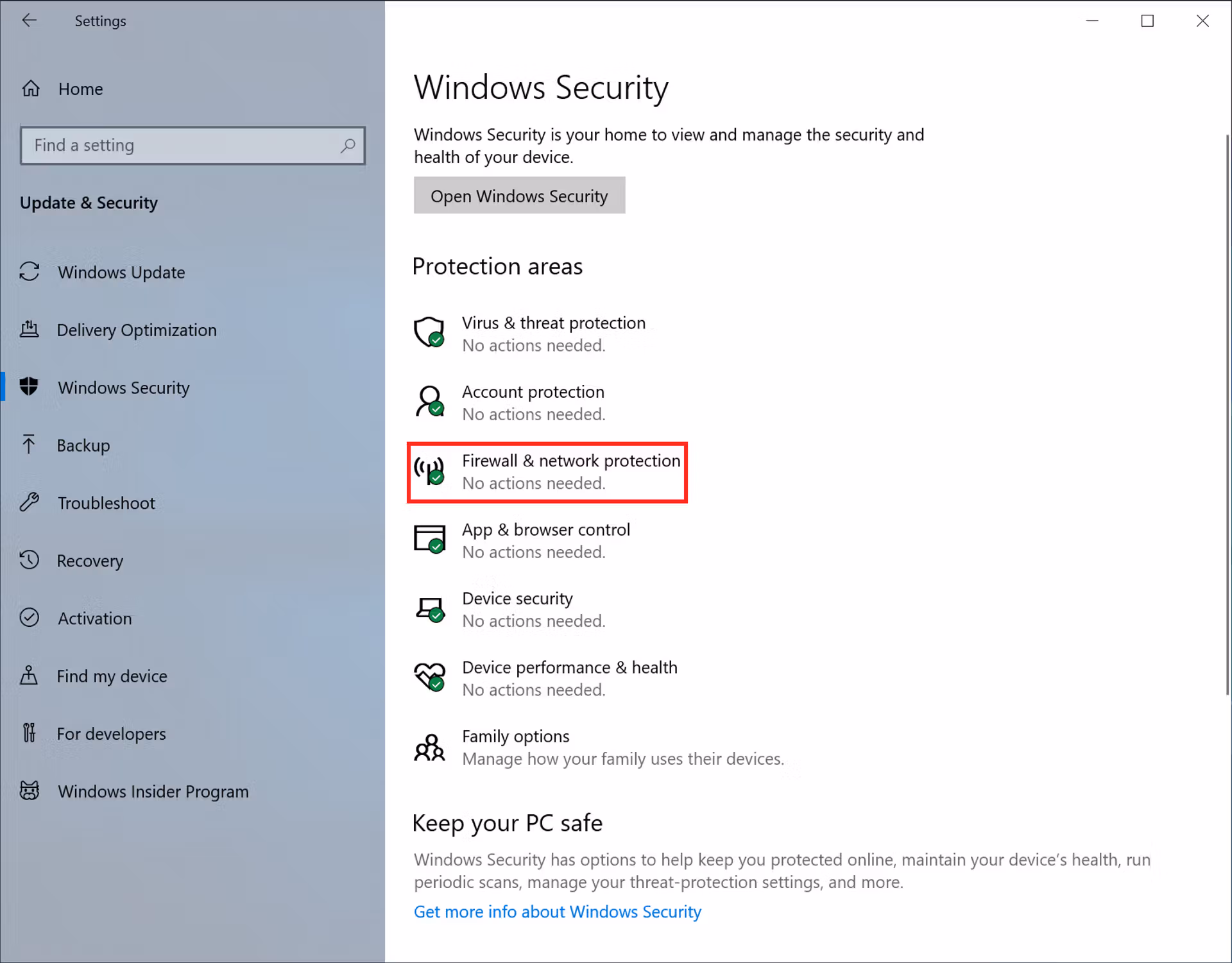Viewport: 1232px width, 963px height.
Task: View Device performance & health
Action: pos(569,678)
